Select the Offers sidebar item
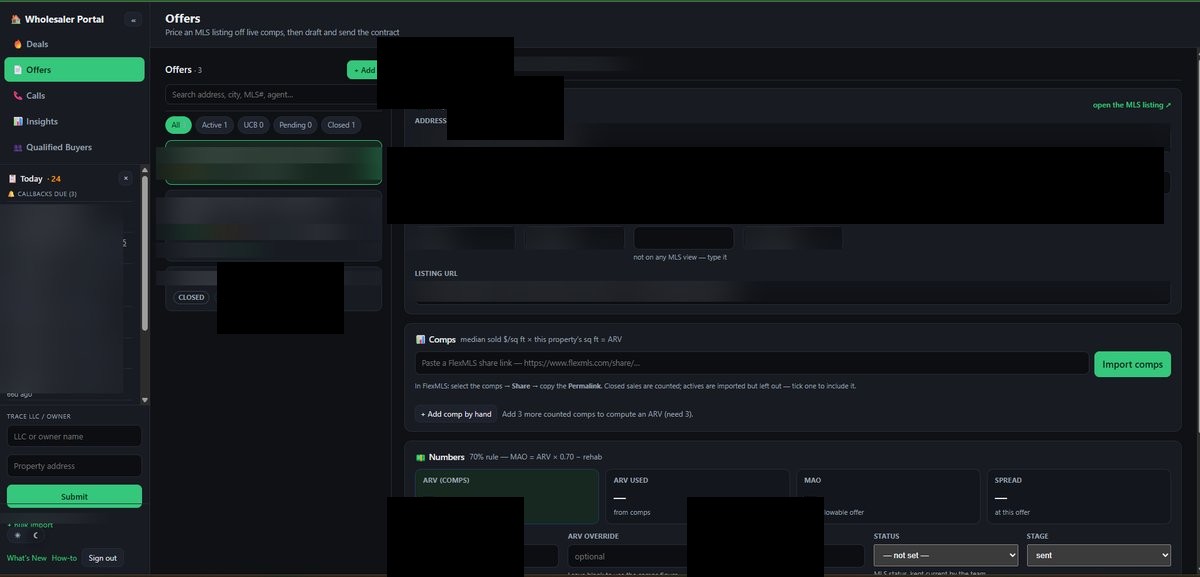This screenshot has height=577, width=1200. click(x=74, y=69)
